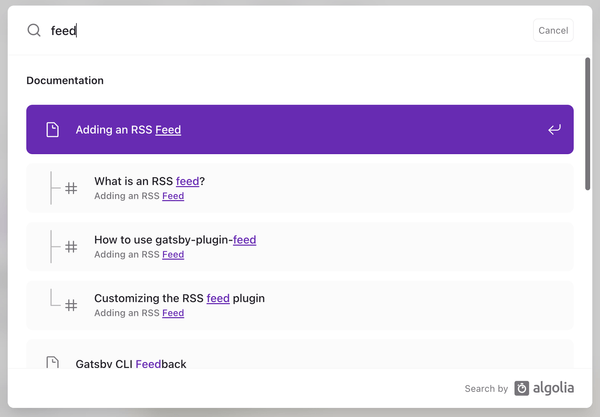600x417 pixels.
Task: Open the What is an RSS feed? section
Action: pos(300,188)
